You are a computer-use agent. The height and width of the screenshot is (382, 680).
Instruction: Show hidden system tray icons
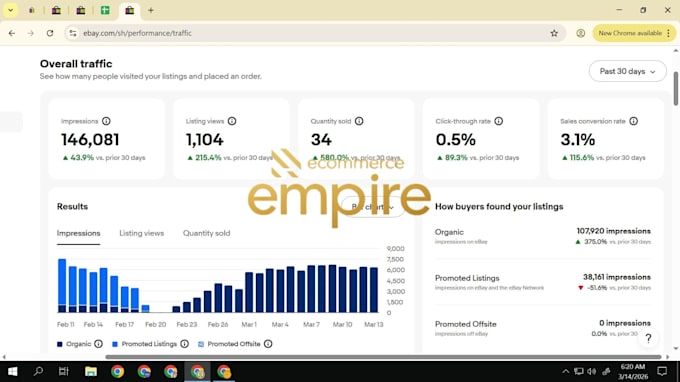(566, 372)
